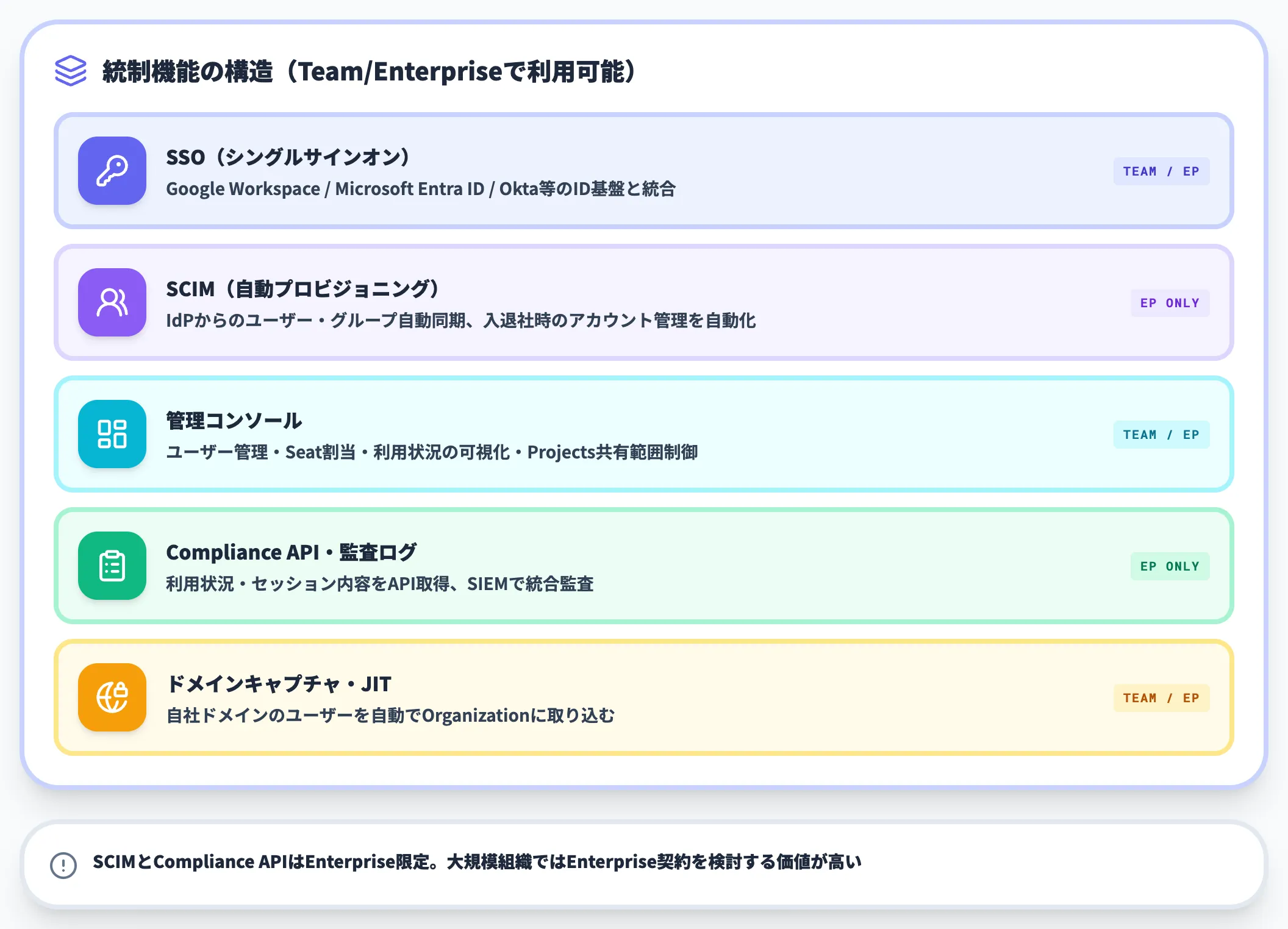Click the exclamation info icon in the footer note
1288x929 pixels.
coord(63,865)
